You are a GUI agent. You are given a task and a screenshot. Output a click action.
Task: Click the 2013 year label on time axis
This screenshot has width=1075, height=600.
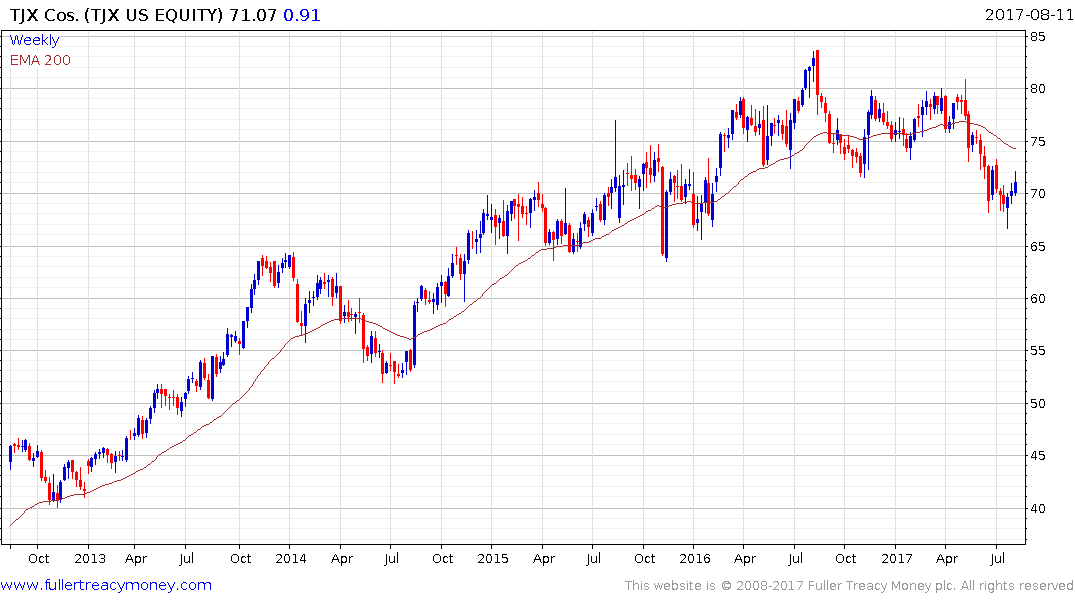(x=90, y=558)
